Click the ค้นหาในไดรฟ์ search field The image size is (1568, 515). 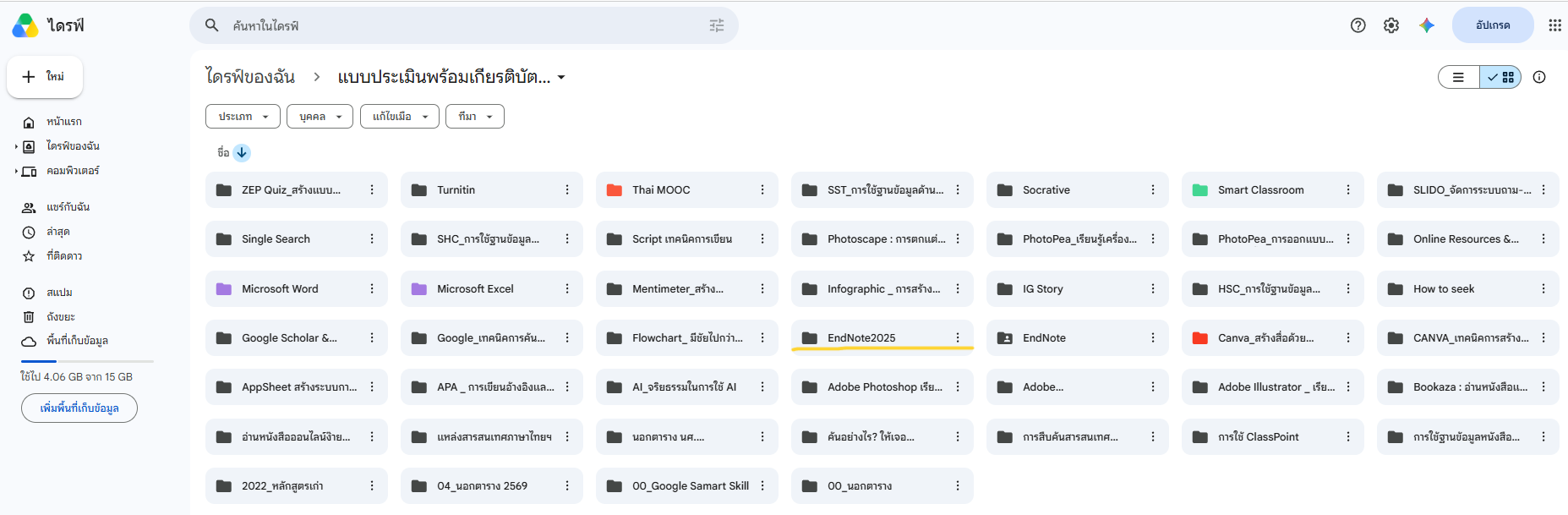[x=464, y=25]
